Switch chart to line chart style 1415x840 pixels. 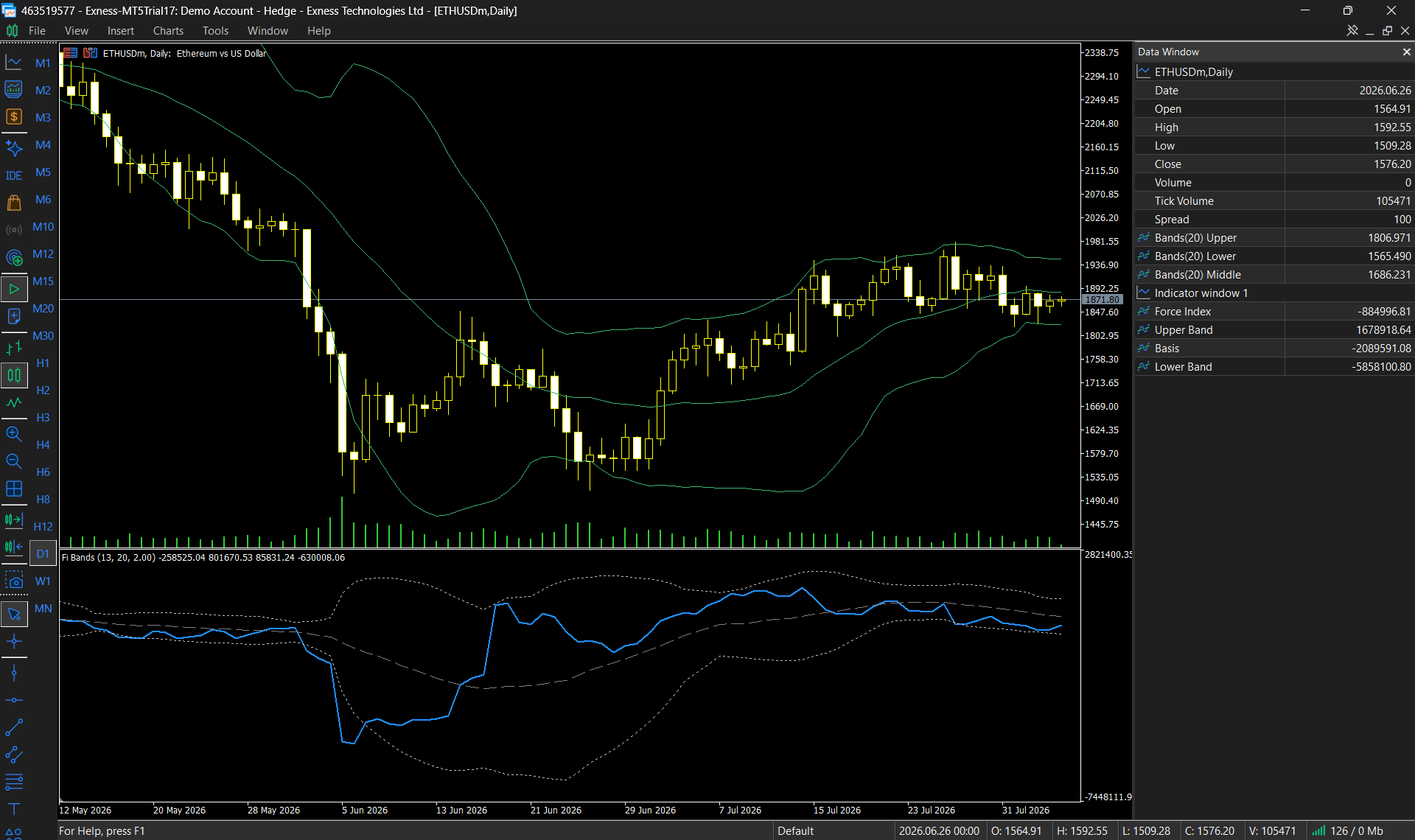[x=14, y=402]
